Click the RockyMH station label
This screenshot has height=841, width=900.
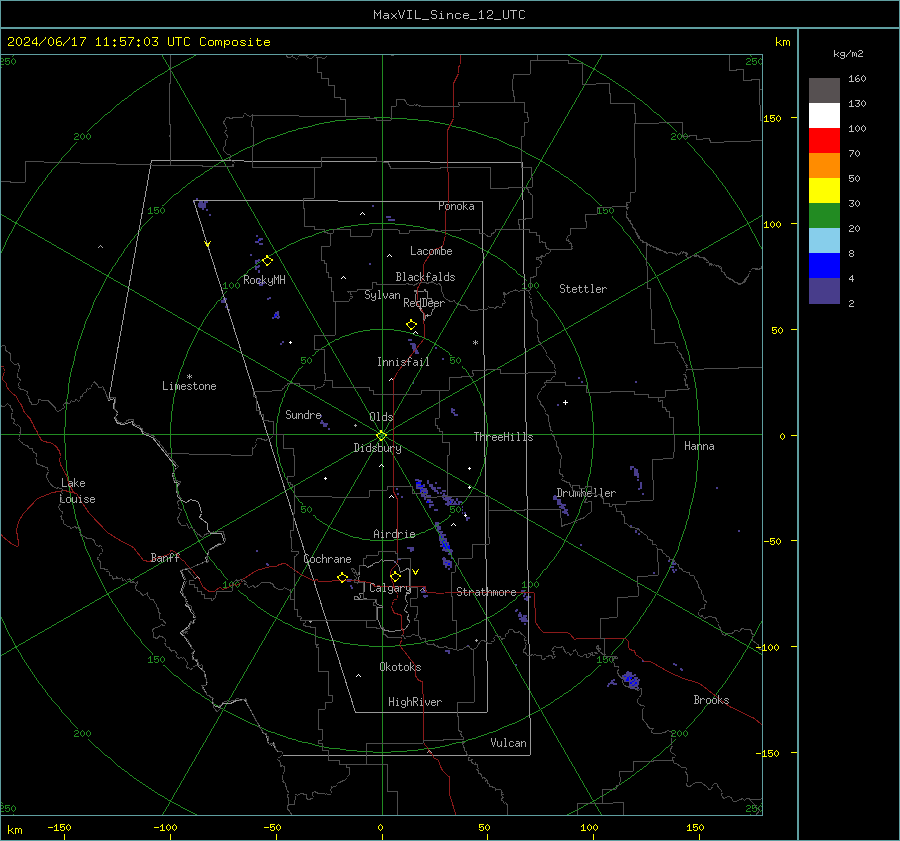pos(264,280)
